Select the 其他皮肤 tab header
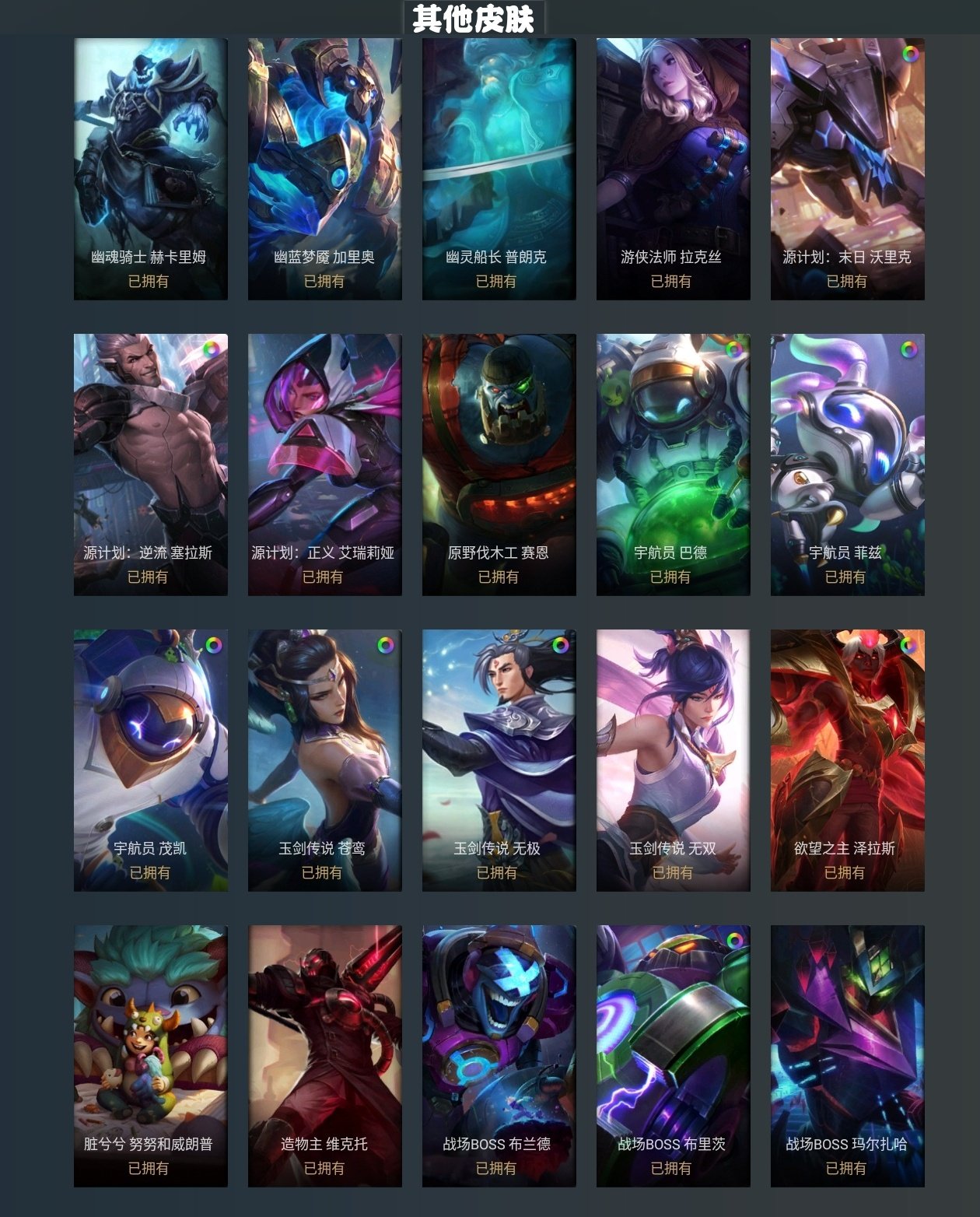This screenshot has width=980, height=1217. [x=474, y=18]
